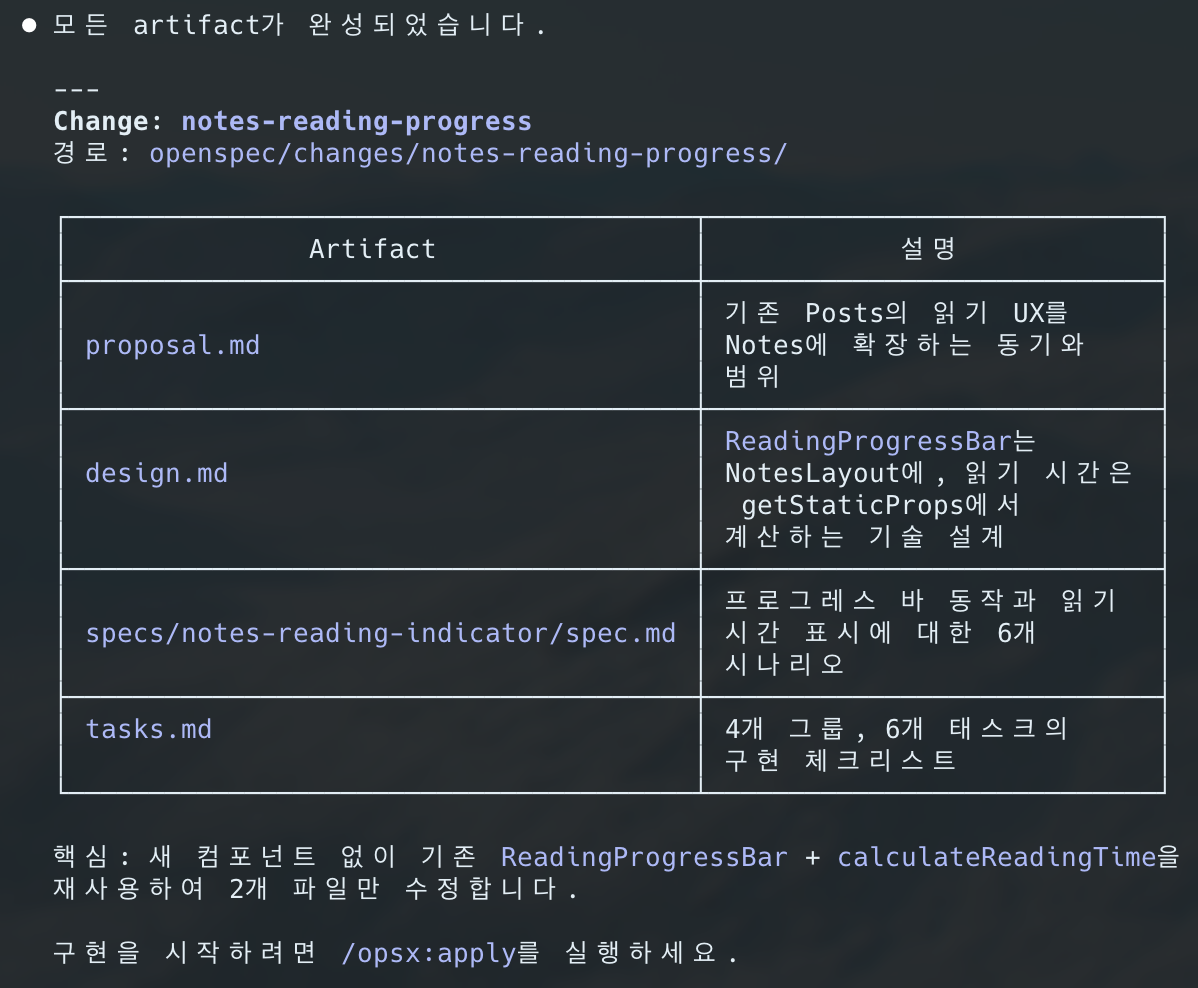
Task: Click the Artifact table header
Action: (x=371, y=249)
